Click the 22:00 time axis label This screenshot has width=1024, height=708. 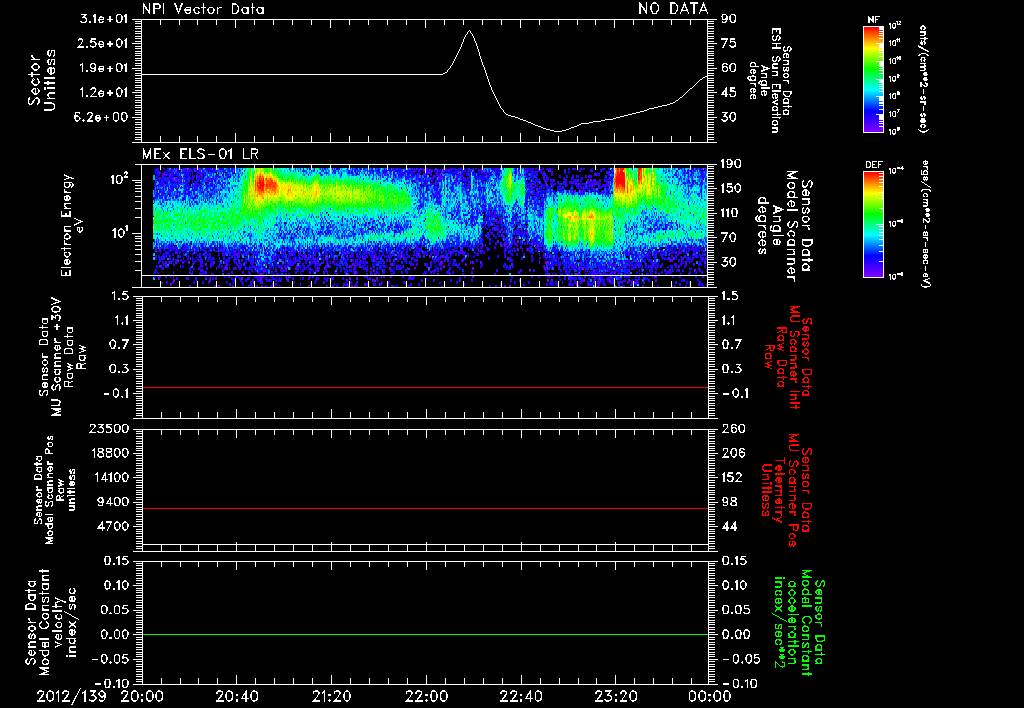(426, 696)
